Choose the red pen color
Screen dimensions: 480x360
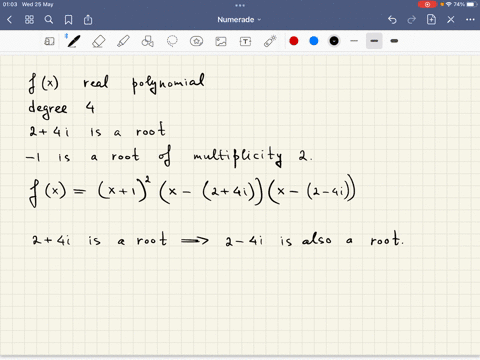click(294, 41)
